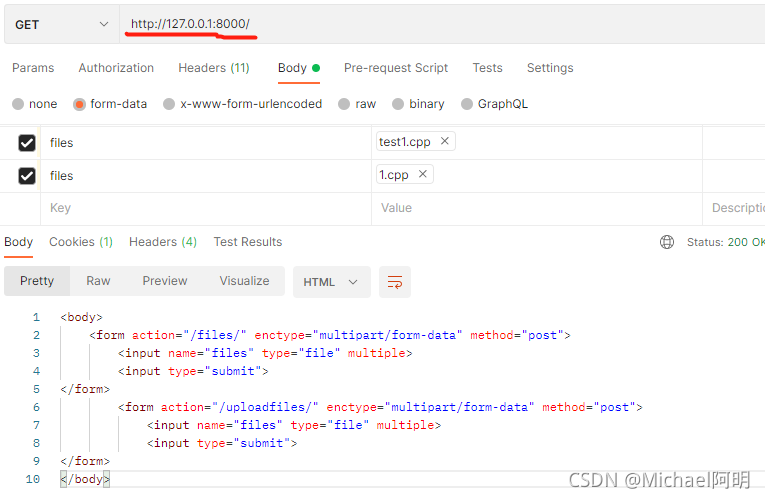765x498 pixels.
Task: Switch to the Tests tab
Action: (x=487, y=68)
